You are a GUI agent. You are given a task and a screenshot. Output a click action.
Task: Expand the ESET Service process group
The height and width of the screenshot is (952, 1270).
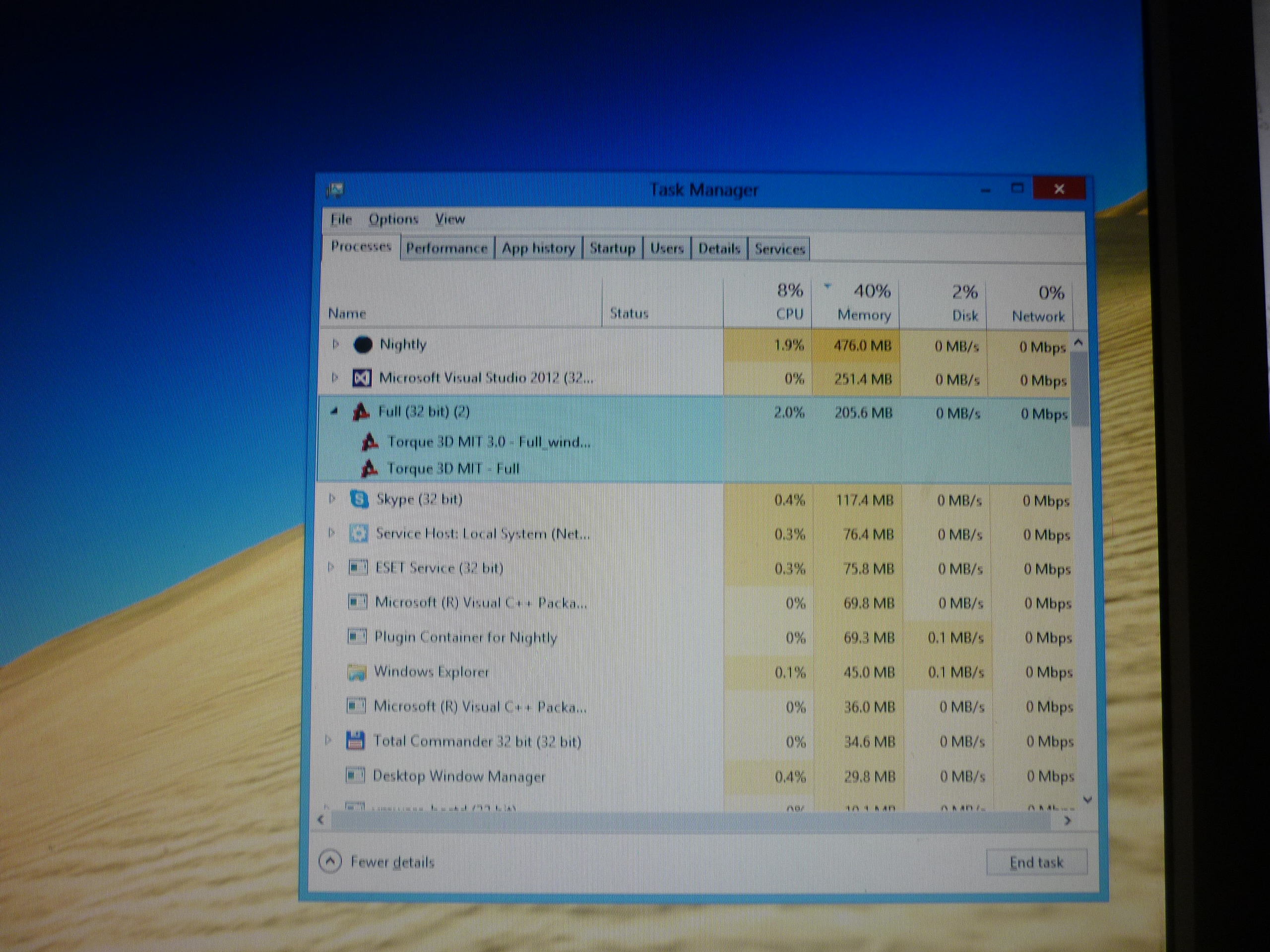tap(331, 568)
